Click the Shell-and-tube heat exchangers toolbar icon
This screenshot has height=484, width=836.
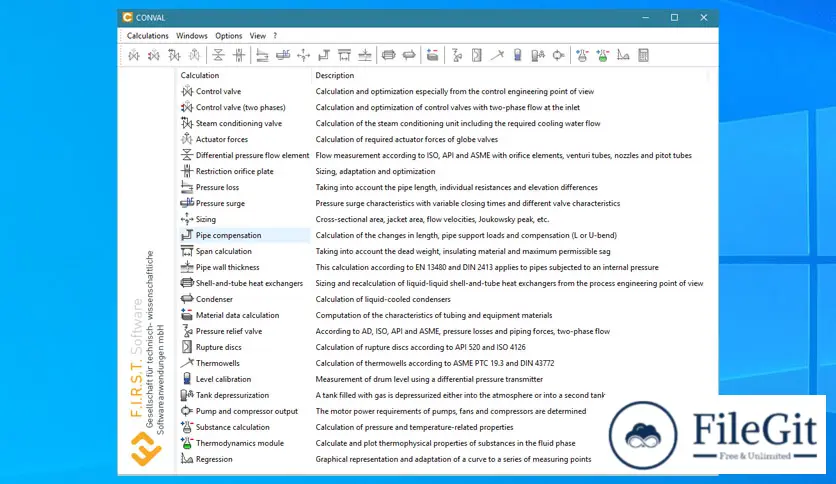coord(389,55)
